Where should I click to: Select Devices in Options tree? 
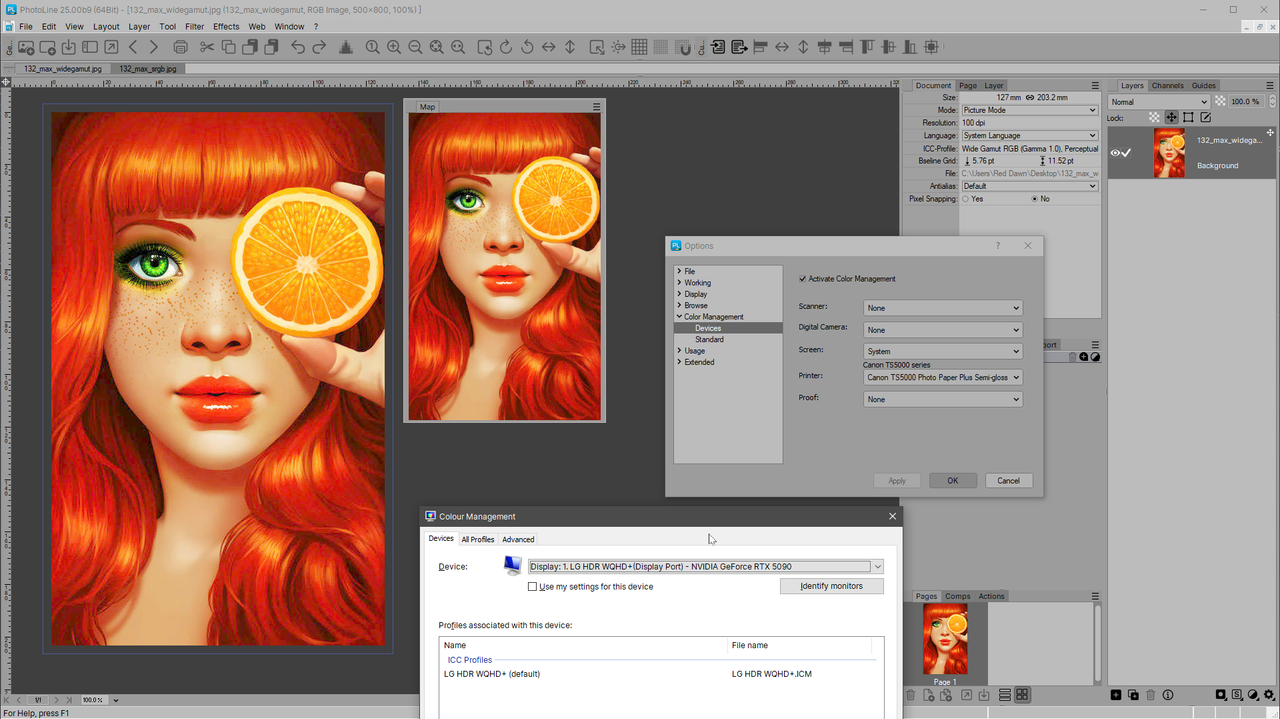(x=708, y=328)
